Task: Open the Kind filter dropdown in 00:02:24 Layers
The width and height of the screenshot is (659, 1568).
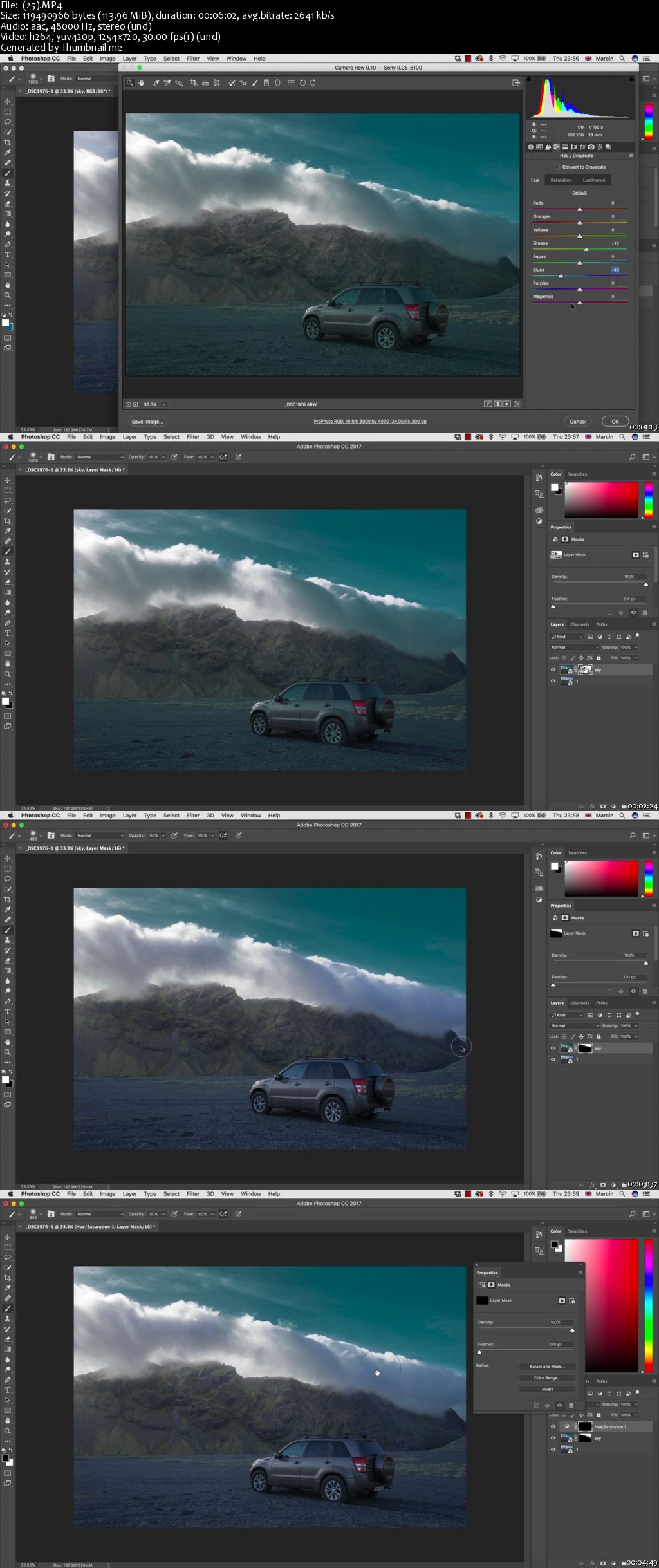Action: pyautogui.click(x=567, y=637)
